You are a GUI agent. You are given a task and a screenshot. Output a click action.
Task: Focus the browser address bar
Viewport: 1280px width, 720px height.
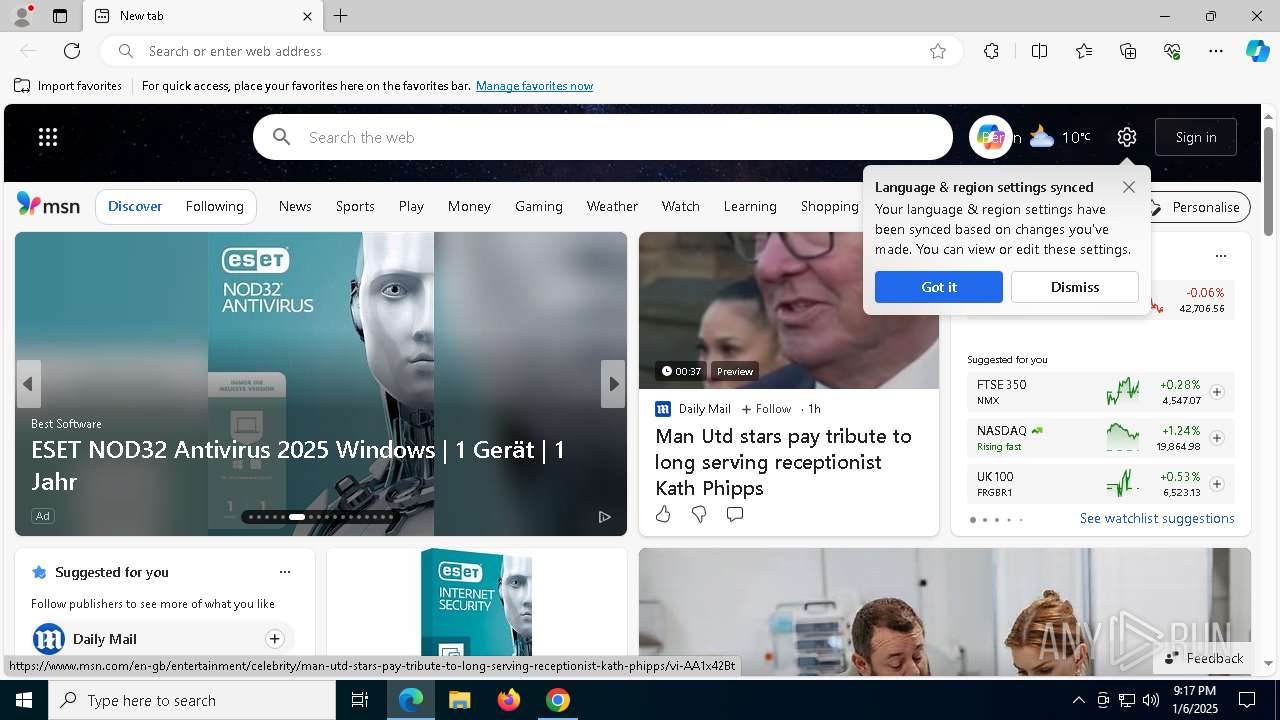click(530, 51)
